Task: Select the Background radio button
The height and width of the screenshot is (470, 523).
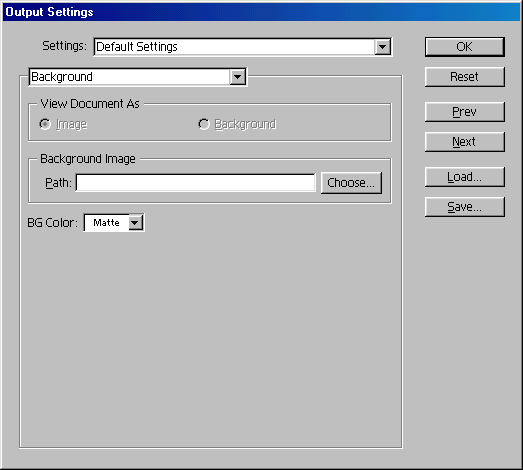Action: (x=204, y=124)
